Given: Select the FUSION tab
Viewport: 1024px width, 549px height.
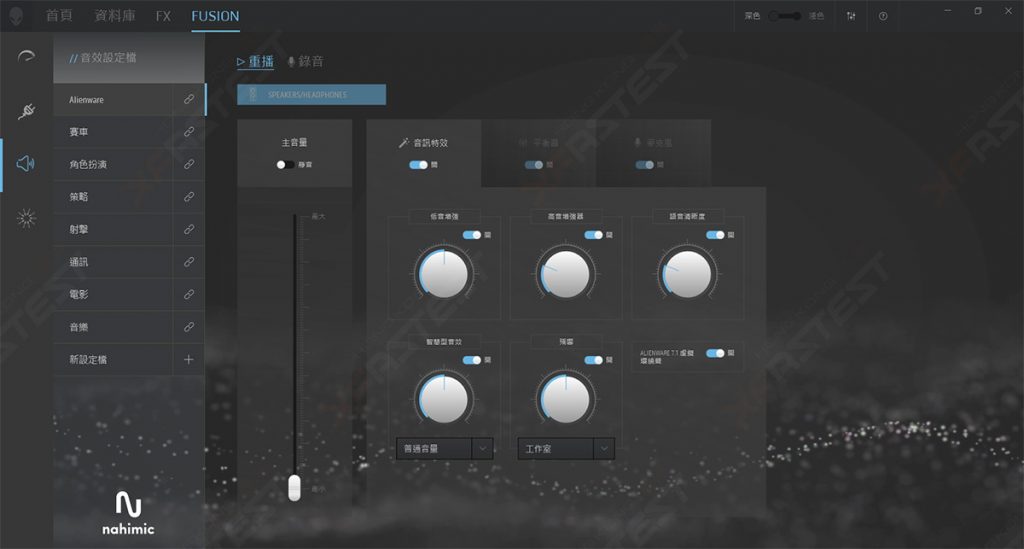Looking at the screenshot, I should pos(216,16).
